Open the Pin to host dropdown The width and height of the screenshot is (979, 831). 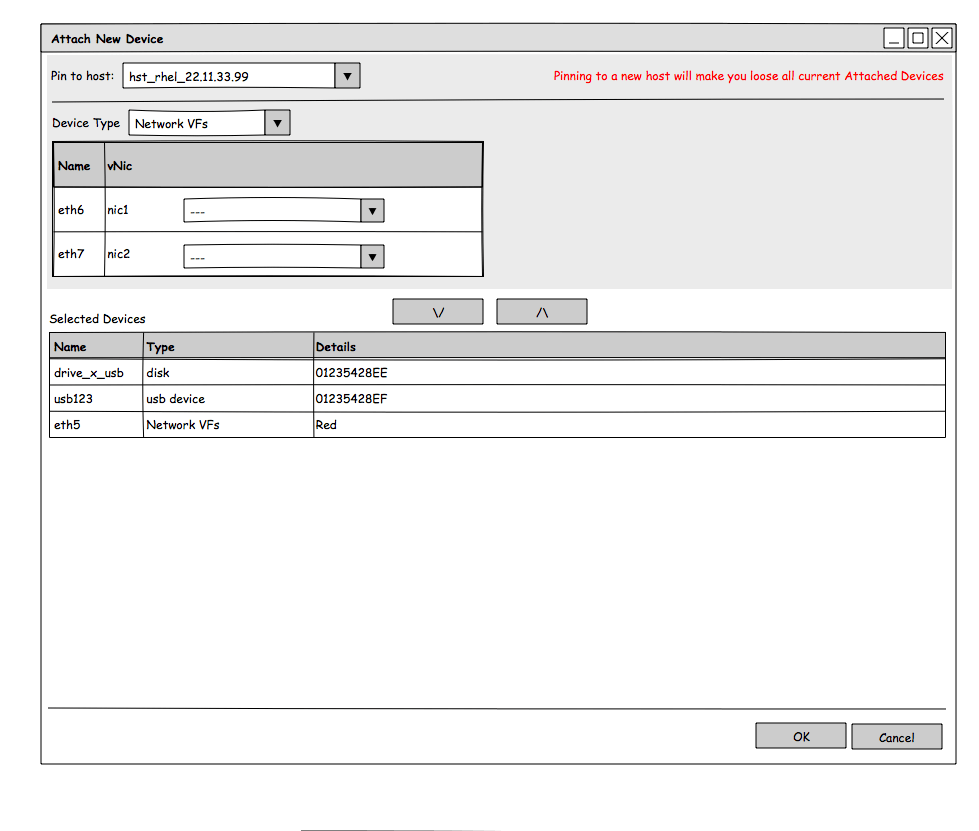[347, 76]
